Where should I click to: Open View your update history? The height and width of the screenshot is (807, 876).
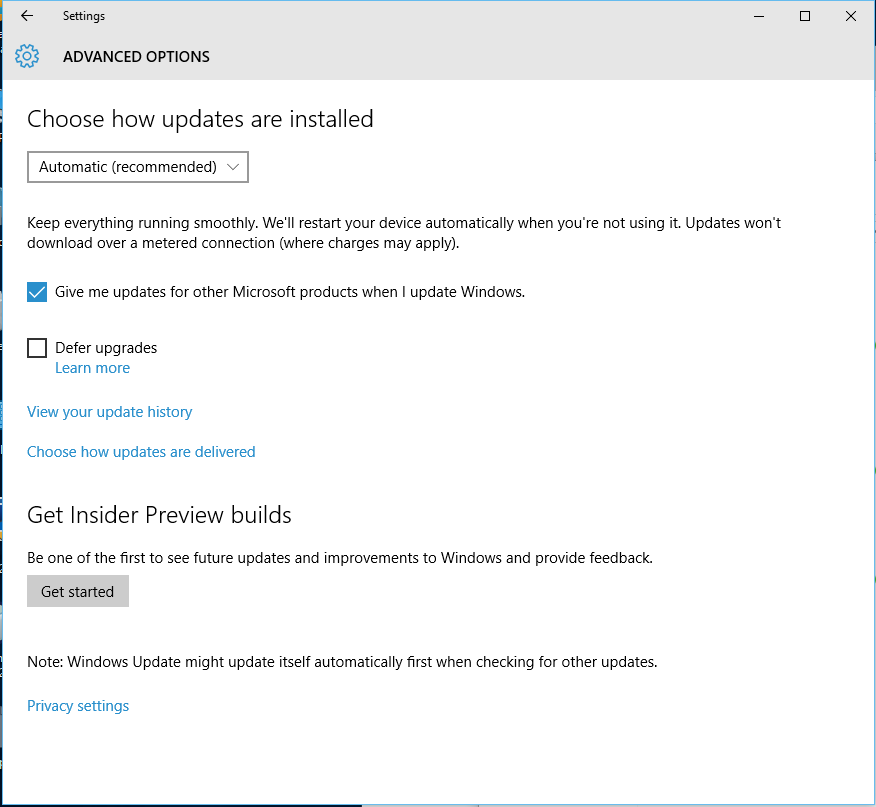pos(110,412)
